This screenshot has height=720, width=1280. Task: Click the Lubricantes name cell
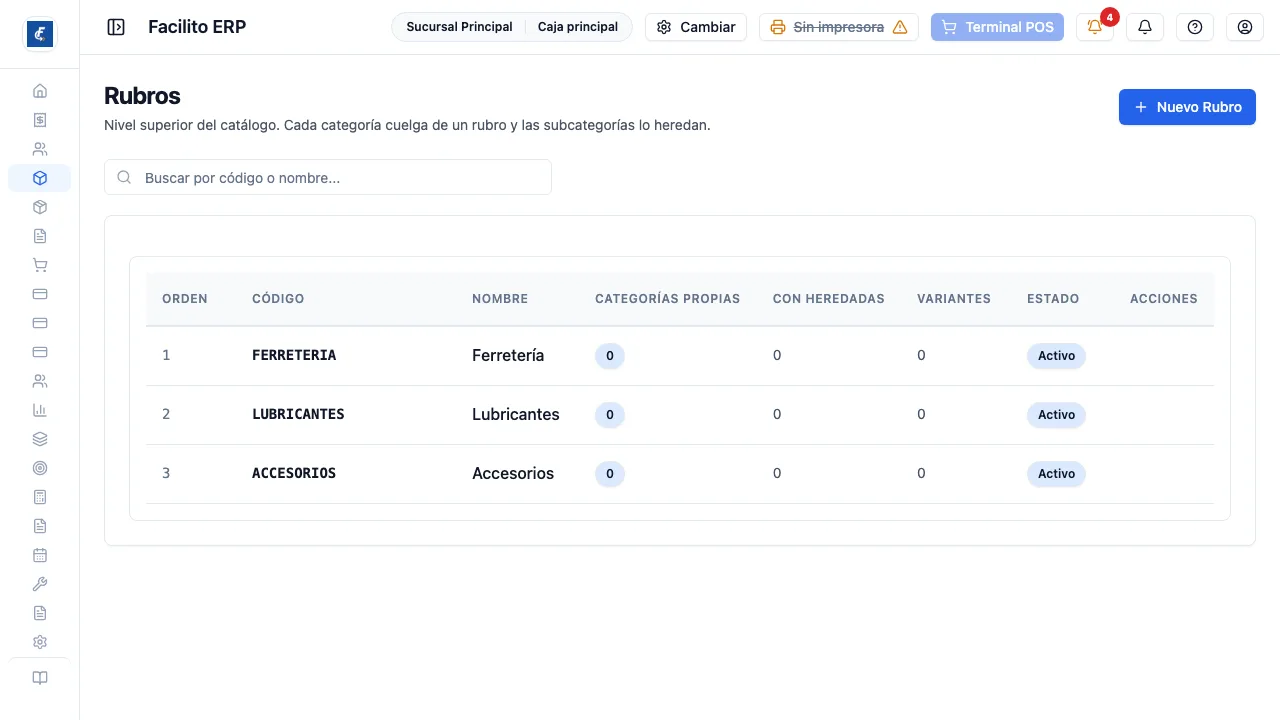pos(516,414)
